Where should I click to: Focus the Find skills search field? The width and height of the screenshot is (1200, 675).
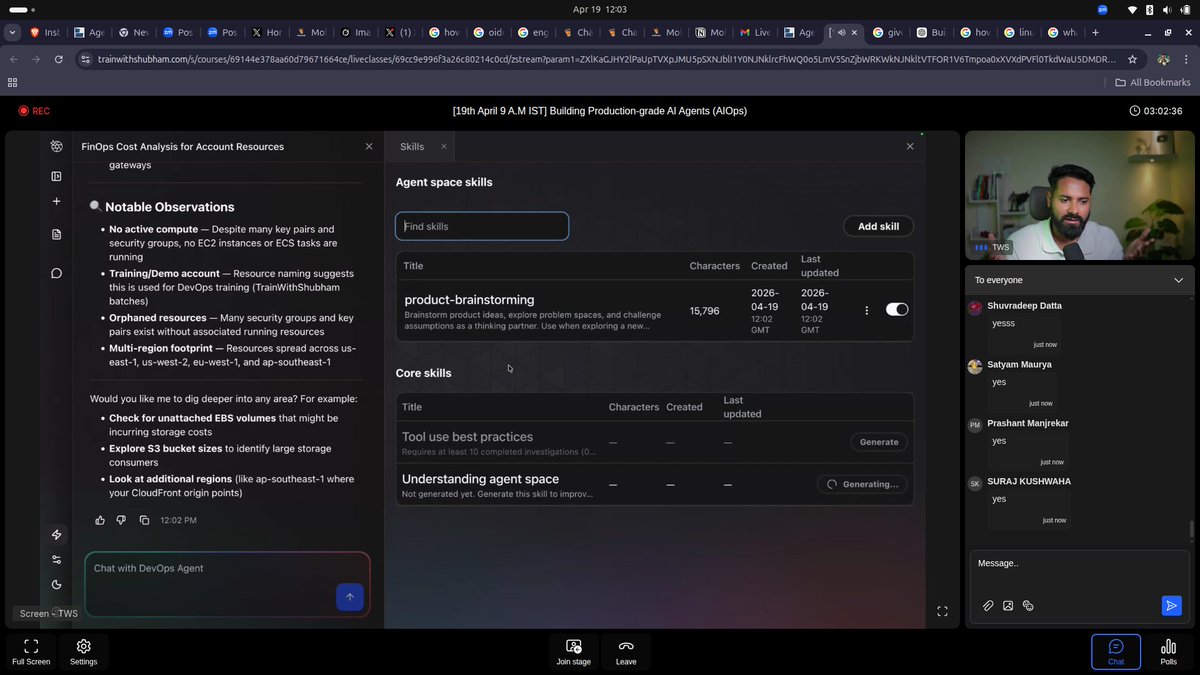tap(482, 226)
